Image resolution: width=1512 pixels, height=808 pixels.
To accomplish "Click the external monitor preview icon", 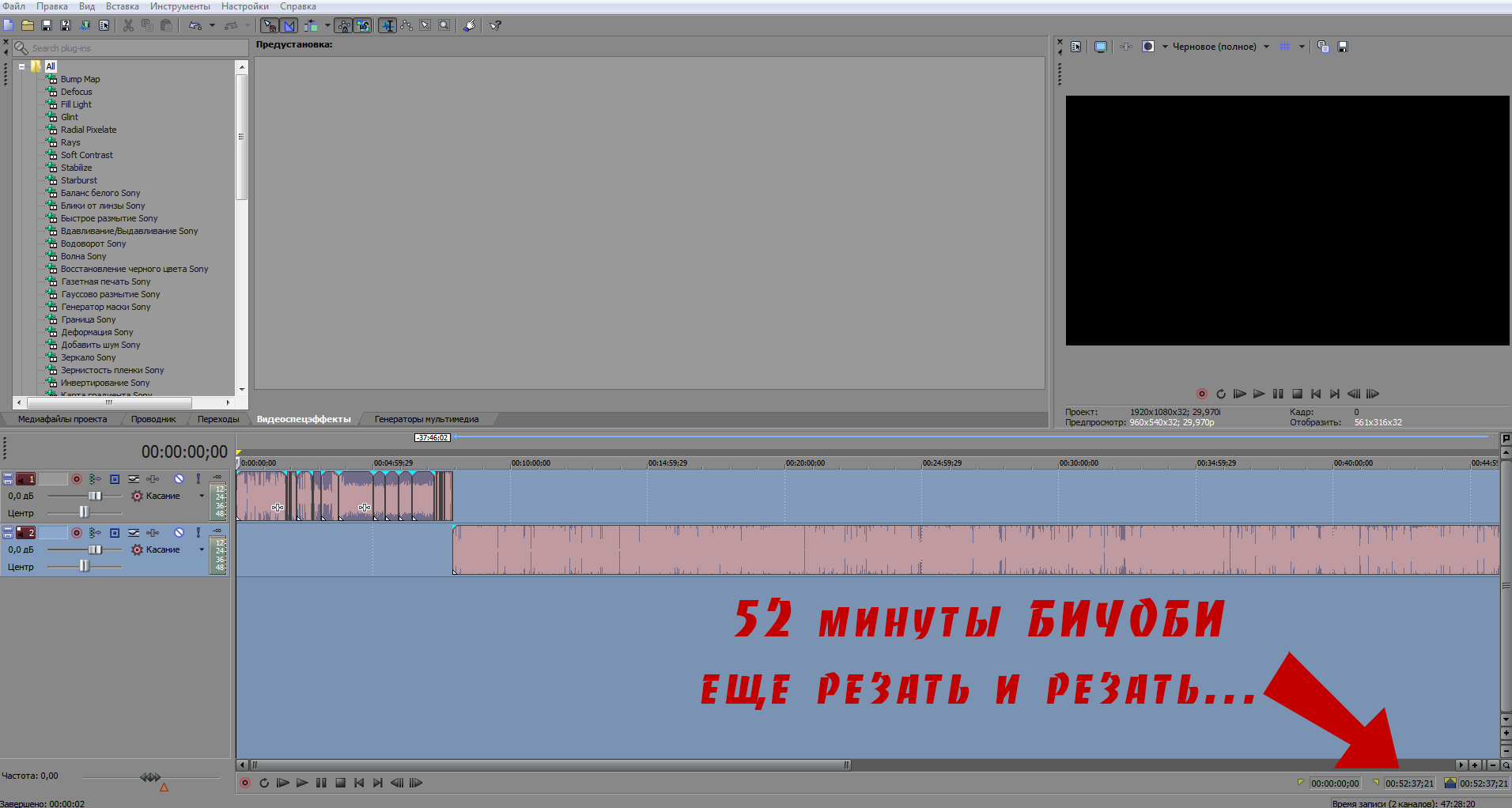I will click(x=1100, y=47).
